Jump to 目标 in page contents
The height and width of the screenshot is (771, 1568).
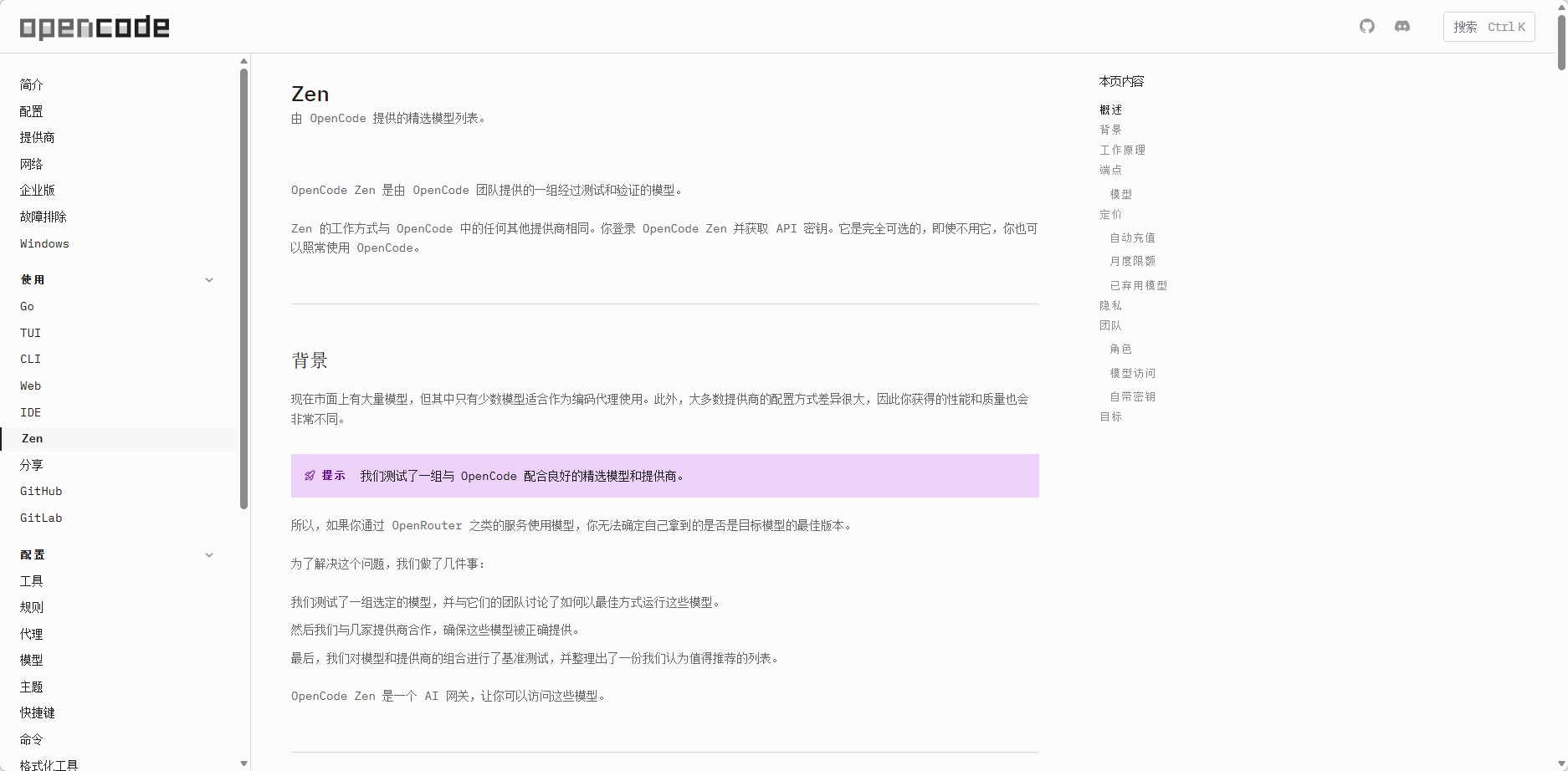point(1111,416)
